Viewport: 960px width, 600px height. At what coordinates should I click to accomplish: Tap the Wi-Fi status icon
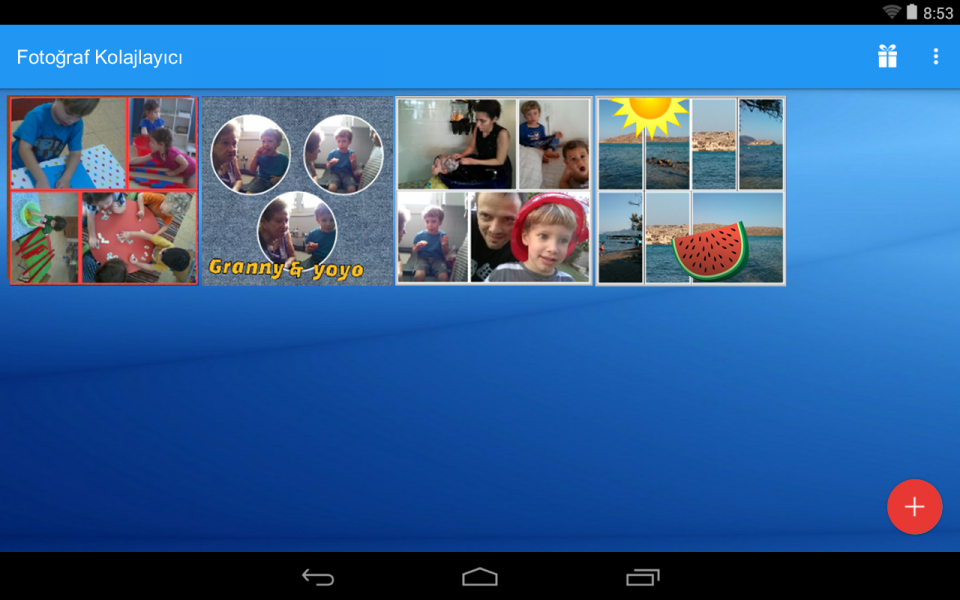(892, 12)
